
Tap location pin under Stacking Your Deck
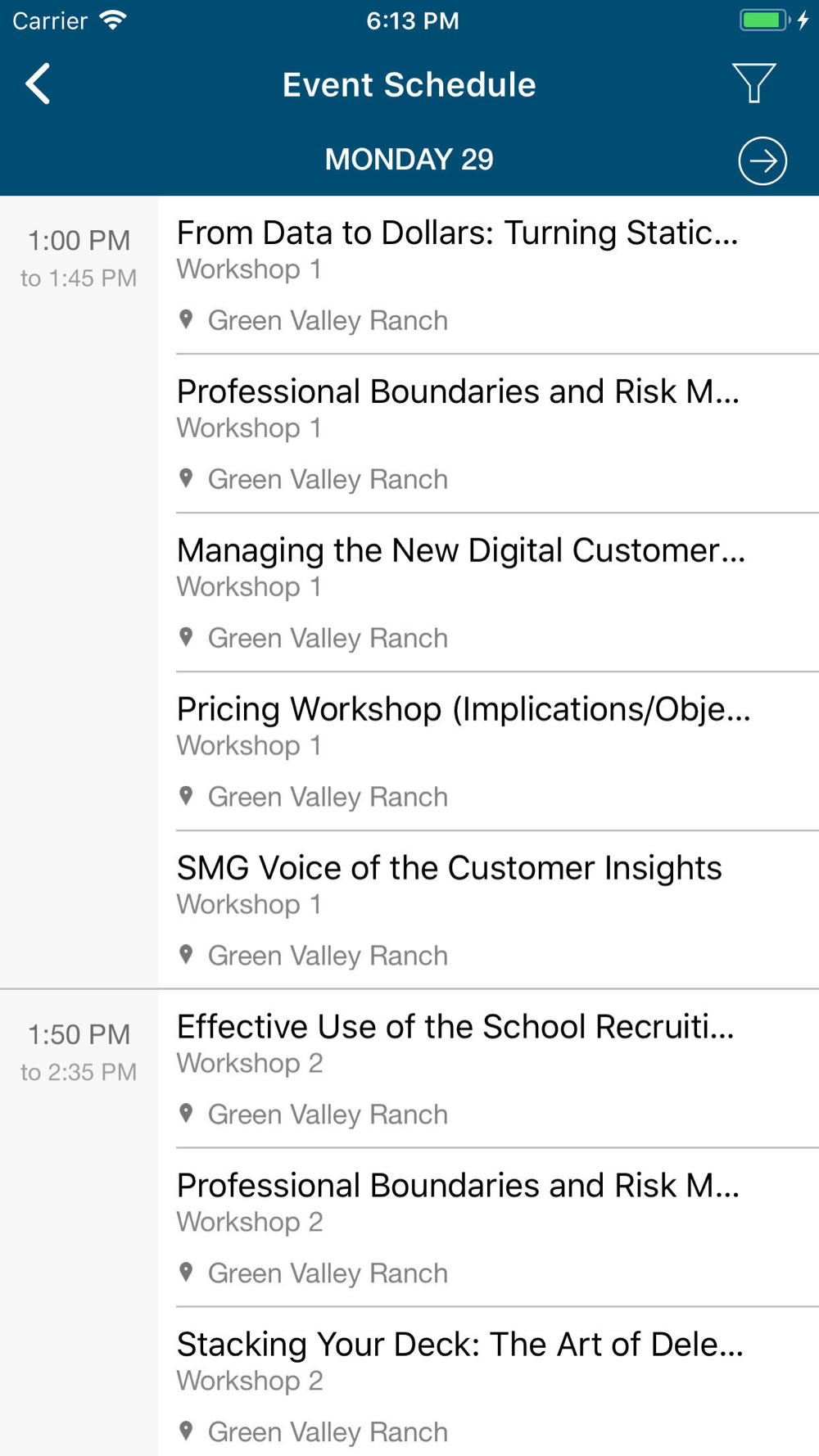tap(187, 1431)
